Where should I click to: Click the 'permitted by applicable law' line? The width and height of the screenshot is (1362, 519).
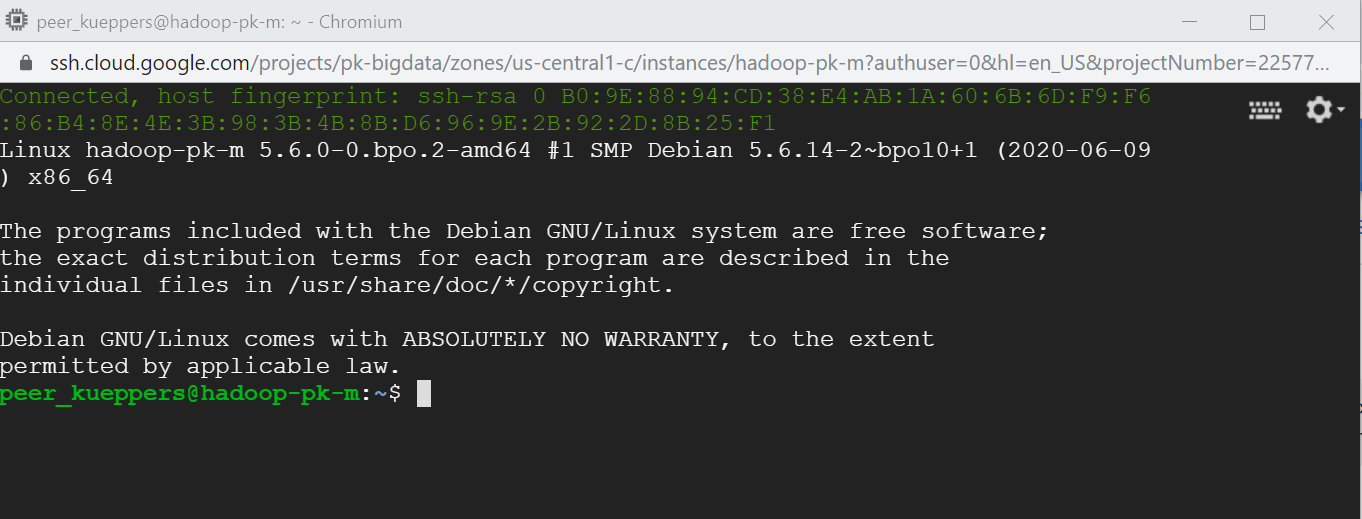coord(200,366)
